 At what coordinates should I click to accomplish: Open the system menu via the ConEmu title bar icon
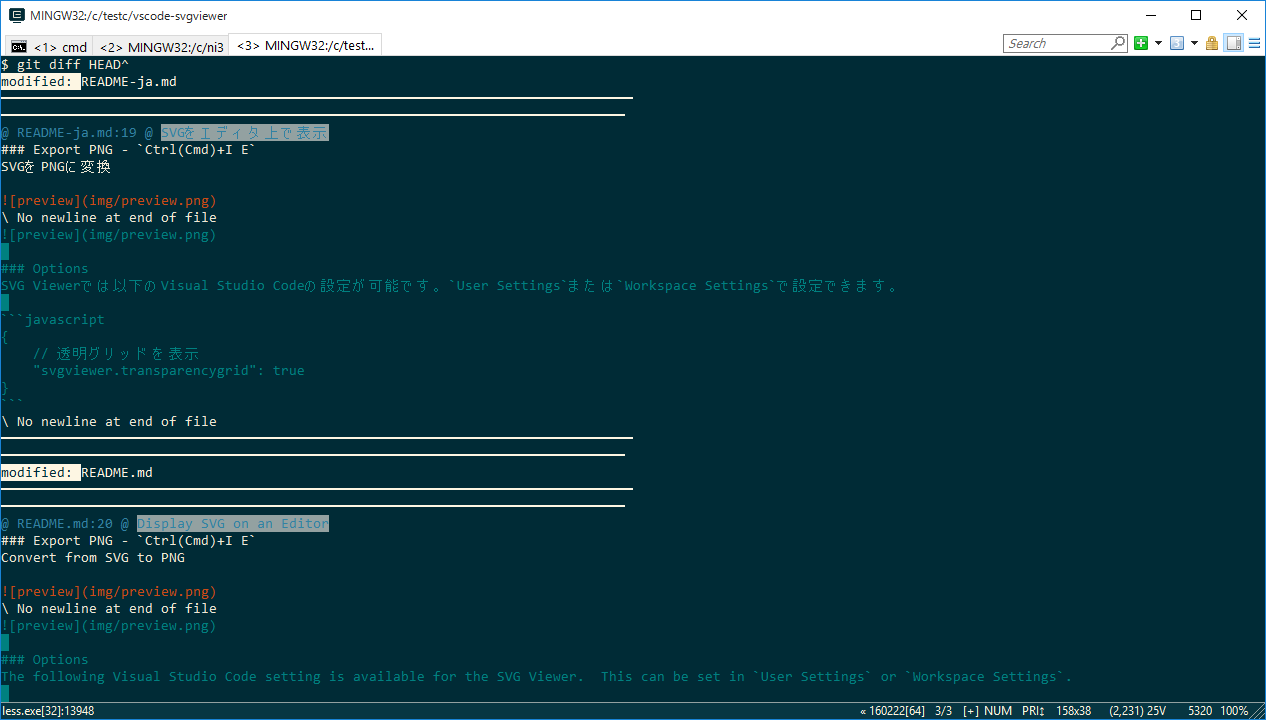pyautogui.click(x=15, y=15)
